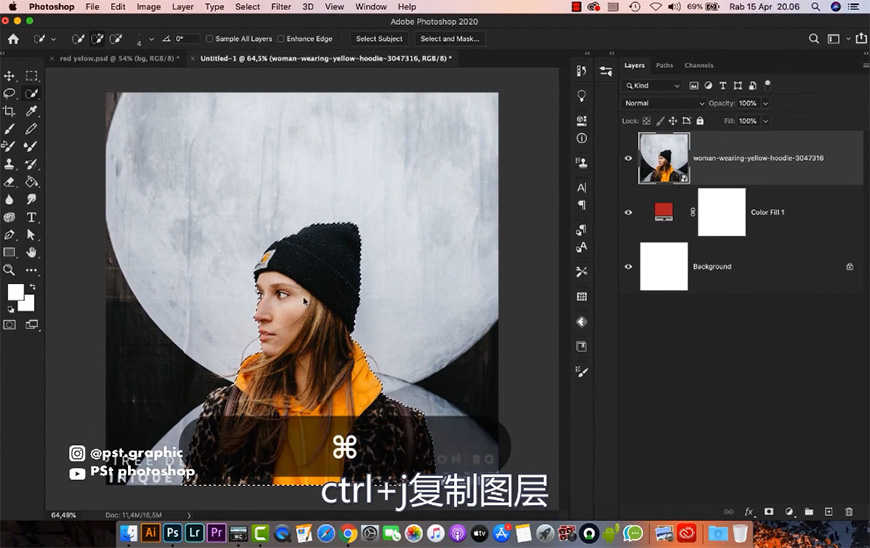Create new fill or adjustment layer

[x=789, y=511]
